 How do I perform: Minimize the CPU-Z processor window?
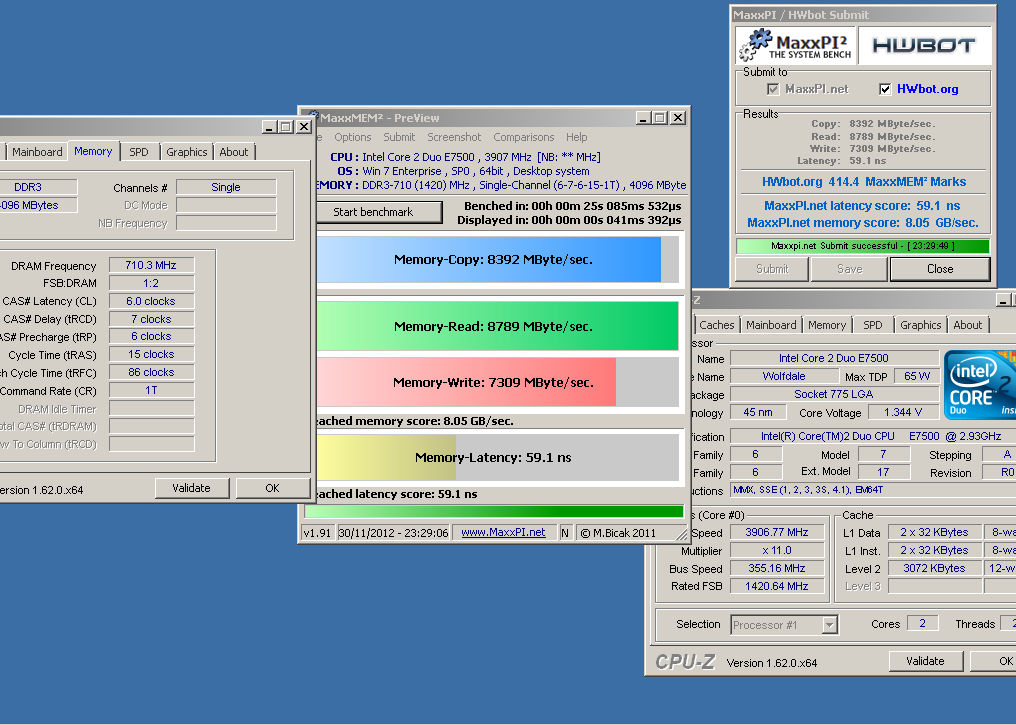(1003, 299)
